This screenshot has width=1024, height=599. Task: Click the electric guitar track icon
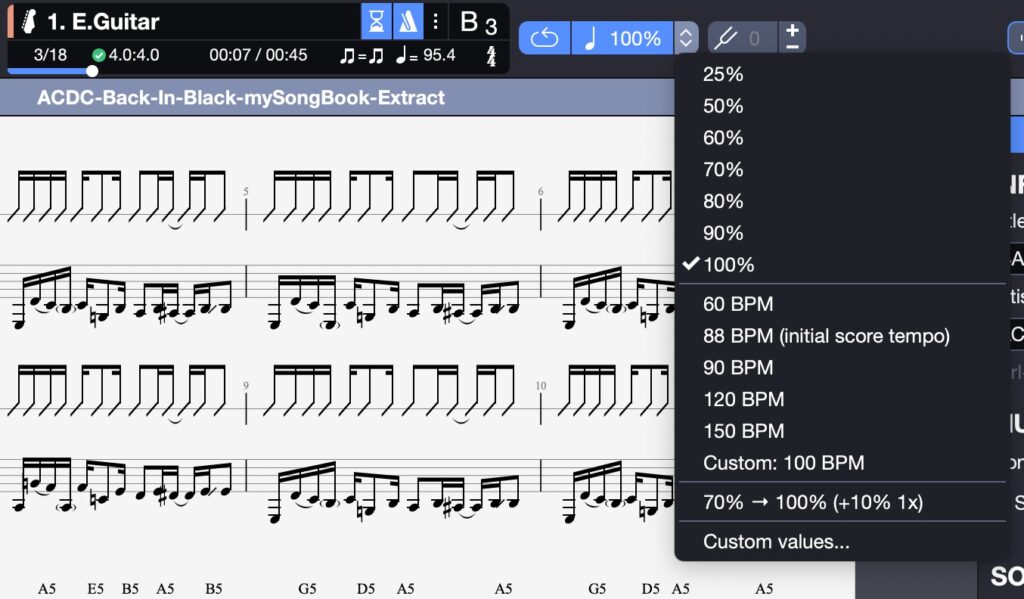(31, 21)
